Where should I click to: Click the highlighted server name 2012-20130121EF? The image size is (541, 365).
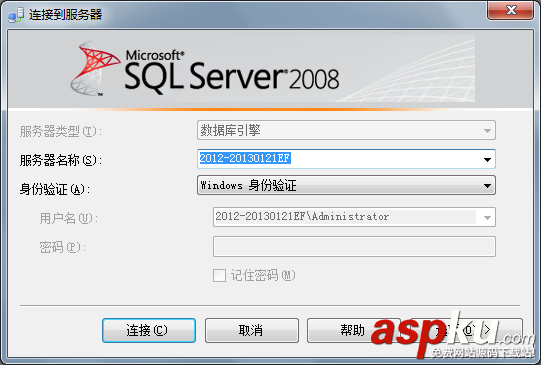[x=245, y=158]
